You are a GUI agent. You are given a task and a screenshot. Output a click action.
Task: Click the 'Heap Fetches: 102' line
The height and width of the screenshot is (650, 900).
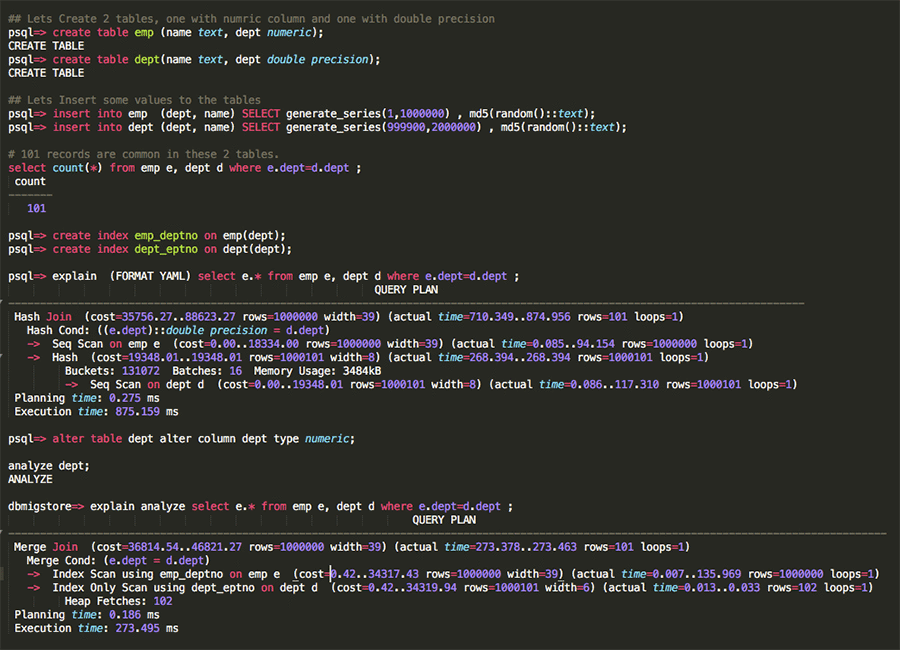tap(118, 602)
